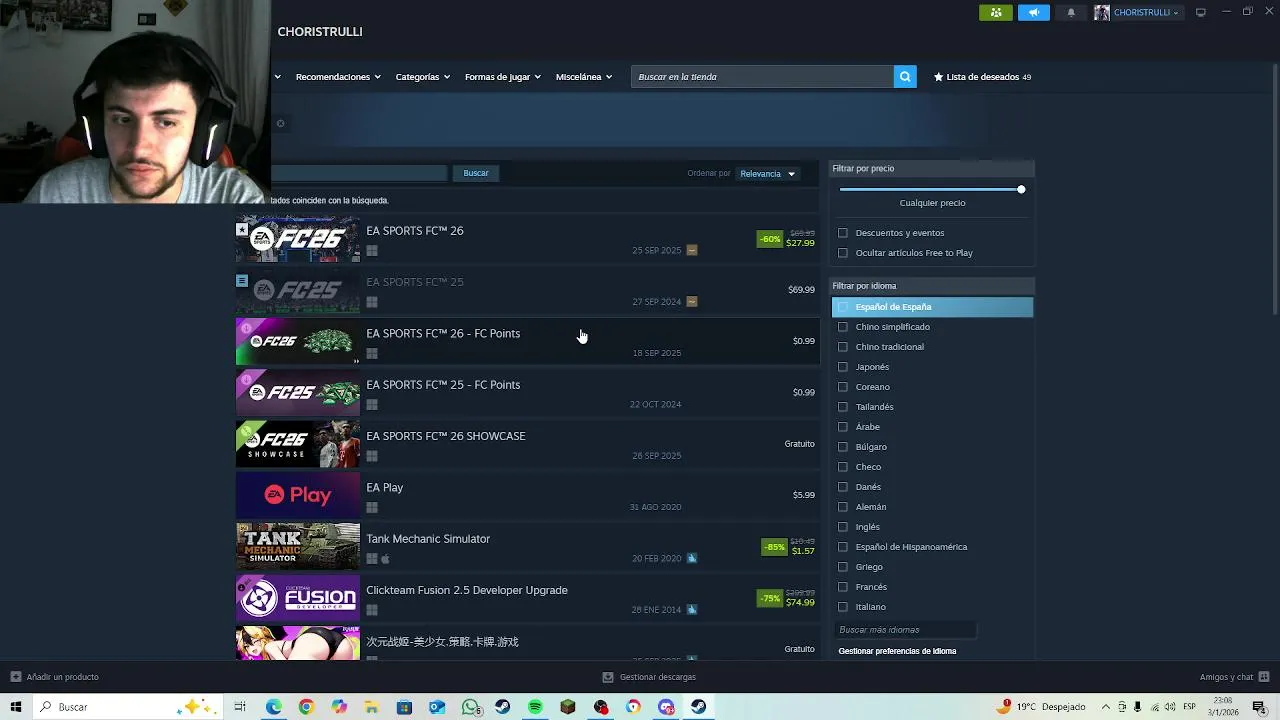The height and width of the screenshot is (720, 1280).
Task: Open EA SPORTS FC 25 - FC Points result
Action: click(x=527, y=393)
